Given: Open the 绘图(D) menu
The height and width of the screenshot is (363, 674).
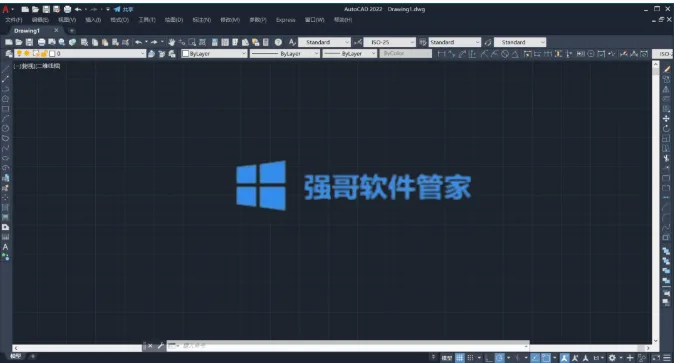Looking at the screenshot, I should [174, 20].
